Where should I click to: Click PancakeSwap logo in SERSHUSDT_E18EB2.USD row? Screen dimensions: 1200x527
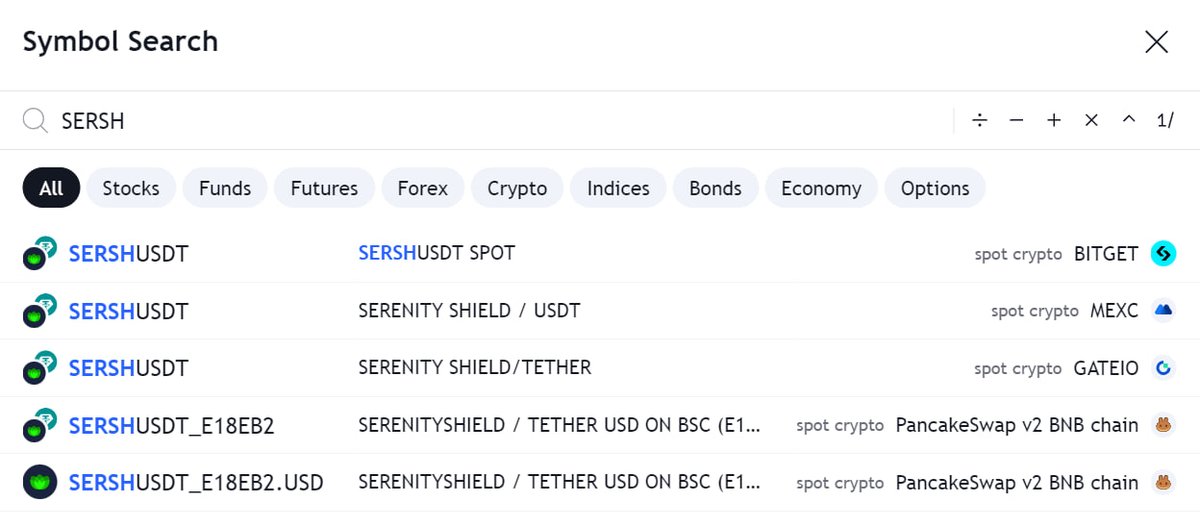pos(1163,482)
